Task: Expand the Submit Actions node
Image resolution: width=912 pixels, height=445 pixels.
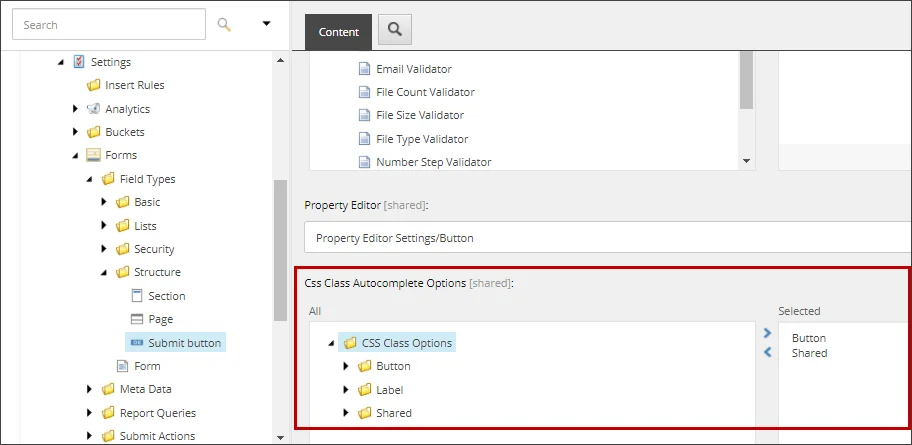Action: click(x=90, y=435)
